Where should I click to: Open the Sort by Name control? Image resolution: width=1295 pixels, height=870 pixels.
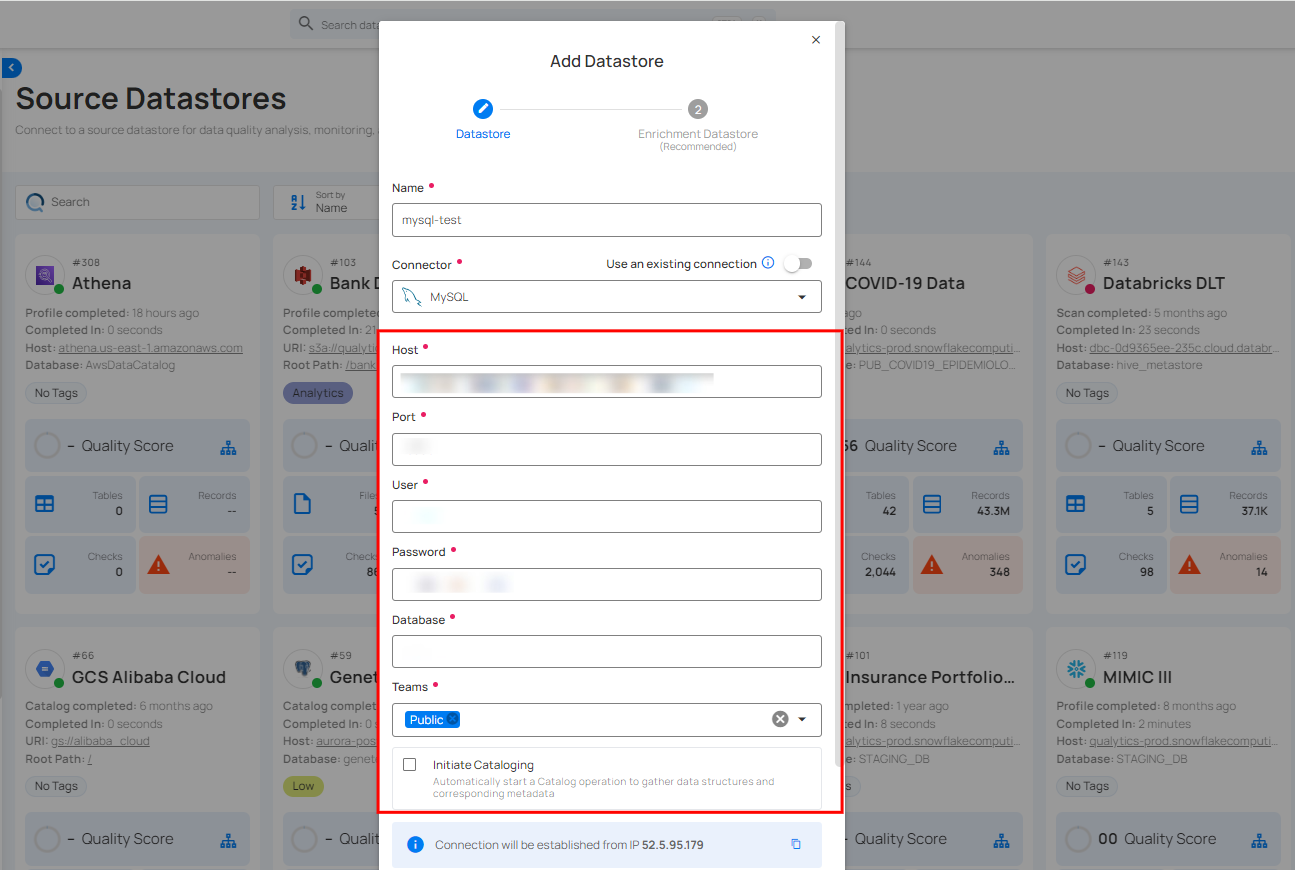click(x=325, y=202)
